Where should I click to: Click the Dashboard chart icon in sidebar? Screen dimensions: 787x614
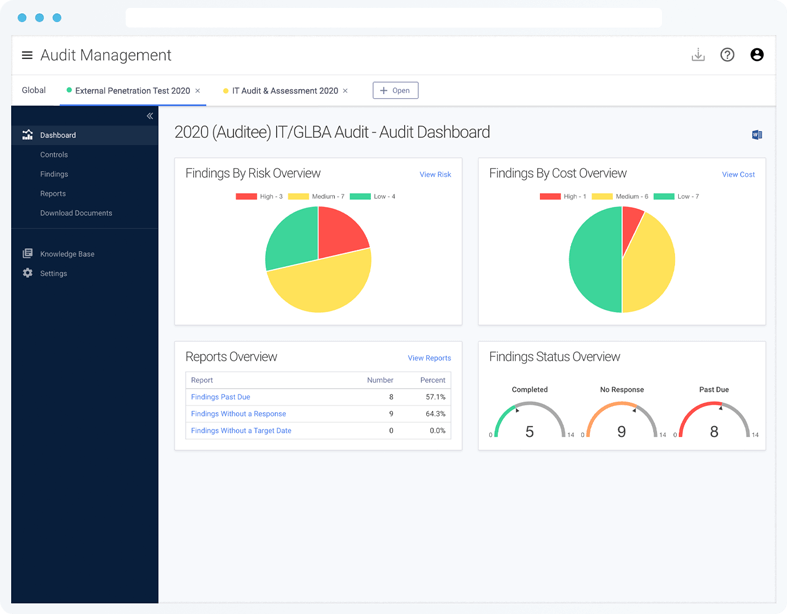pos(28,135)
